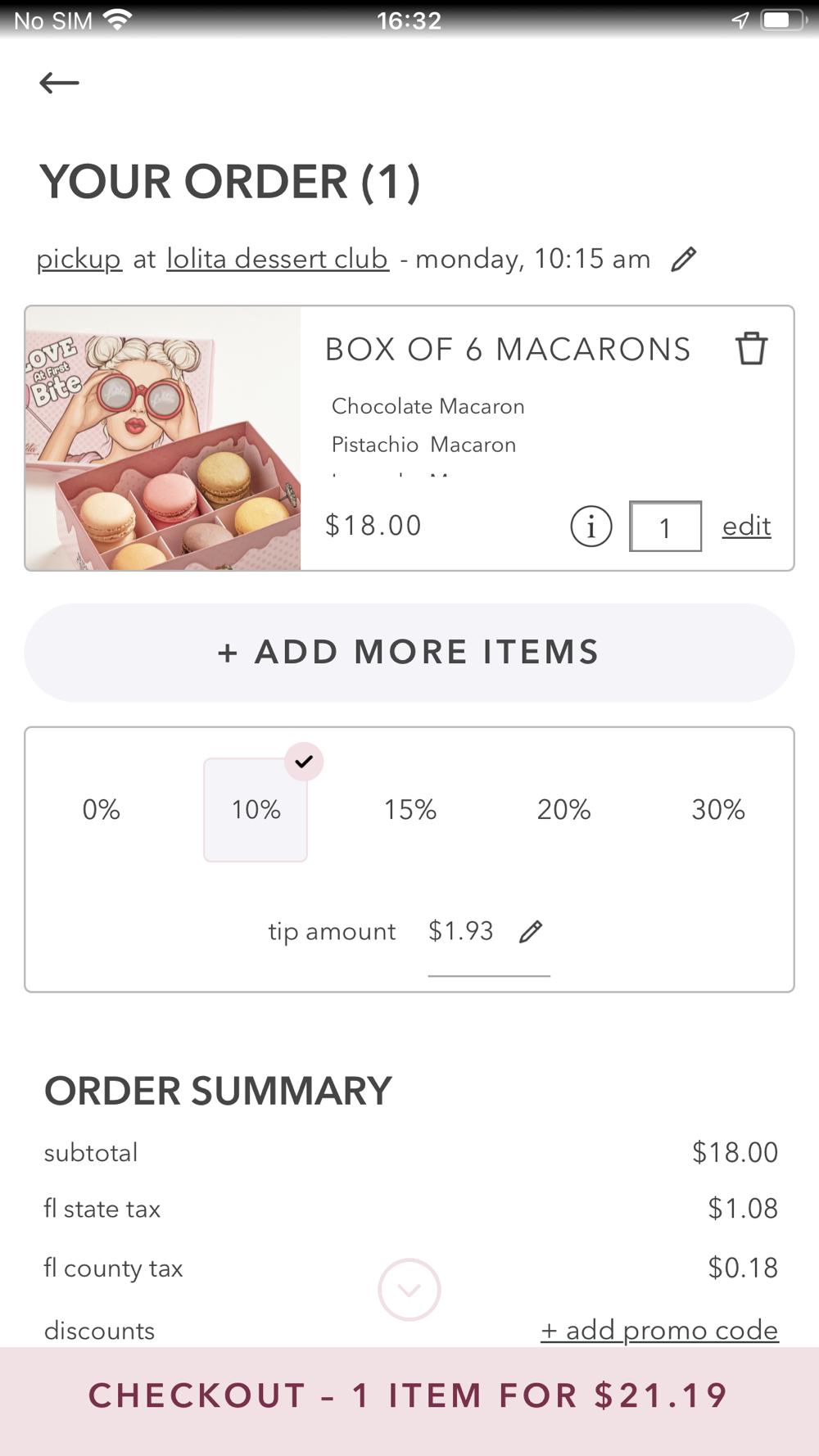Click pencil icon to edit tip amount
Image resolution: width=819 pixels, height=1456 pixels.
[x=531, y=931]
